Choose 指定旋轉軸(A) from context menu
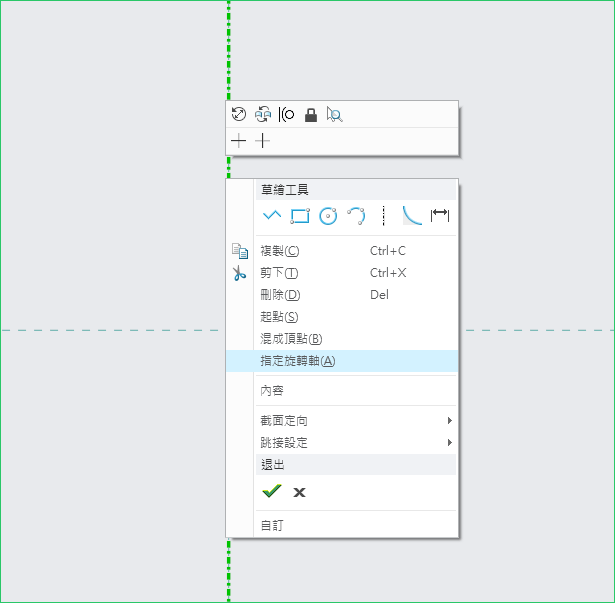615x603 pixels. pos(298,361)
